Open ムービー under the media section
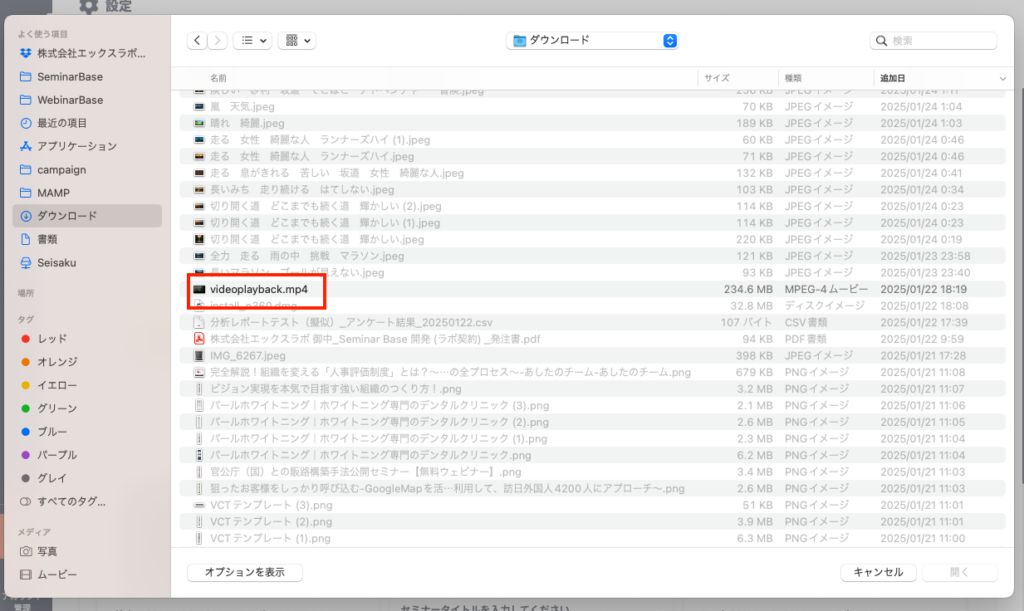Viewport: 1024px width, 611px height. click(54, 575)
